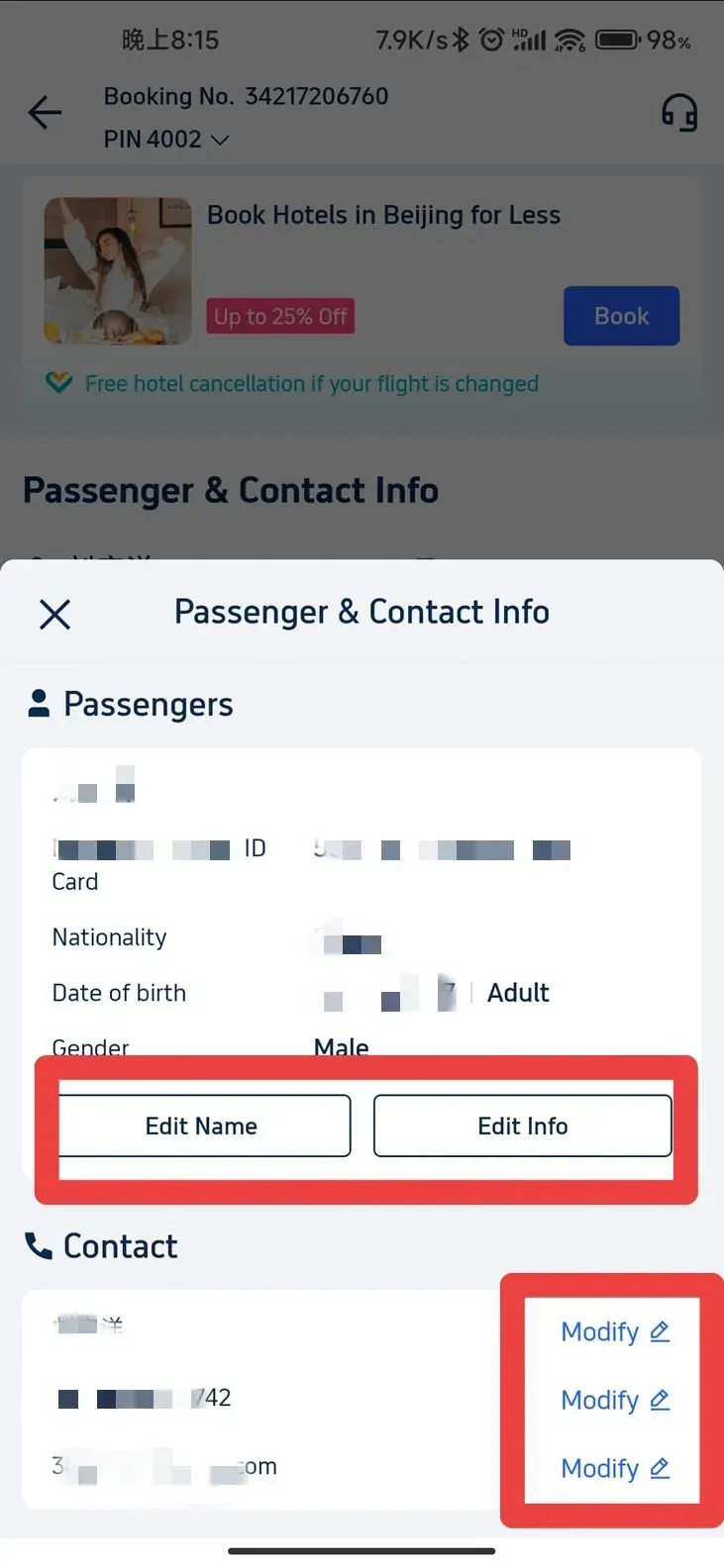
Task: Modify the contact email address
Action: tap(615, 1468)
